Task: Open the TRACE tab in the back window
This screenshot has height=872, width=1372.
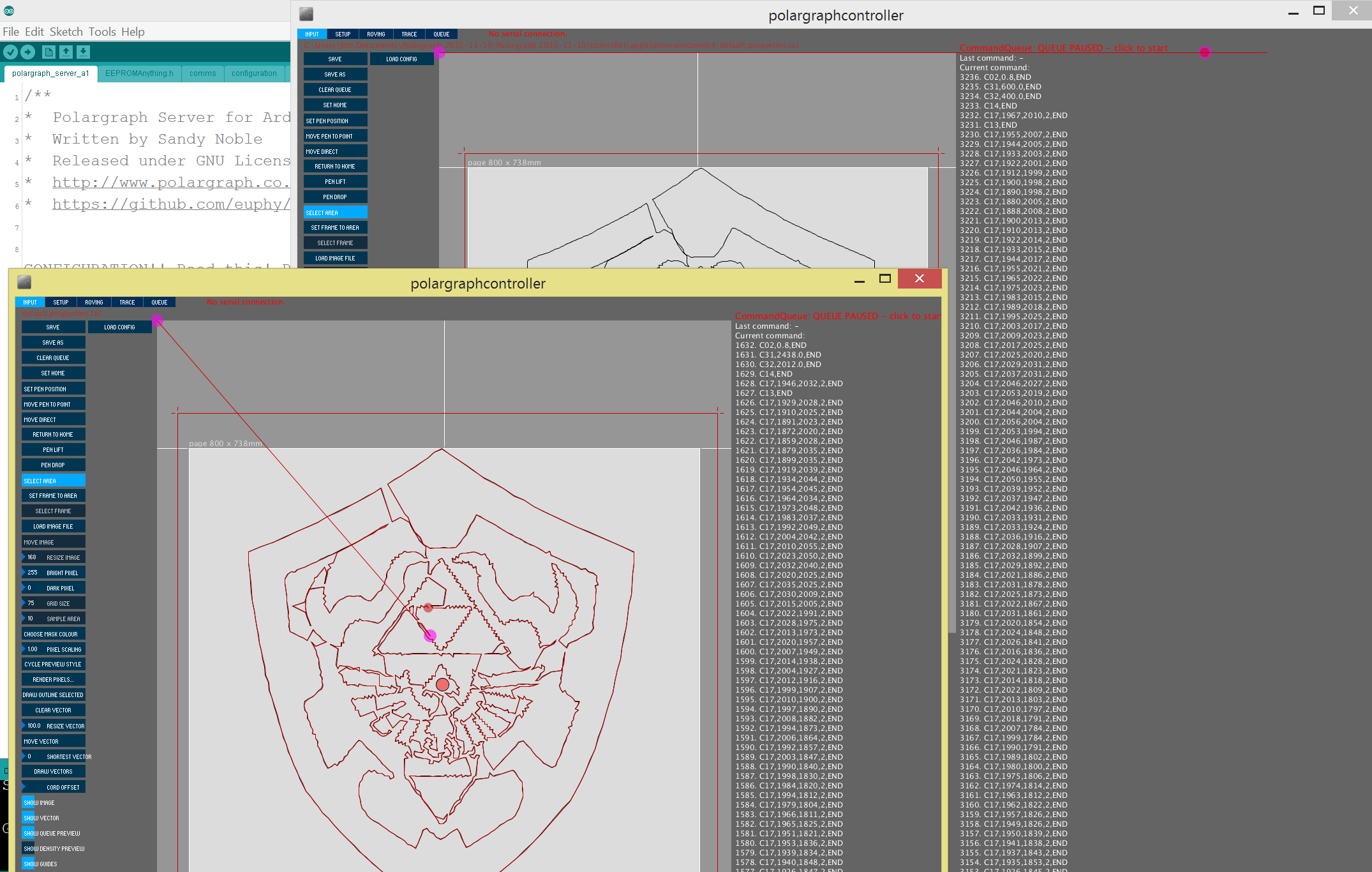Action: [x=409, y=34]
